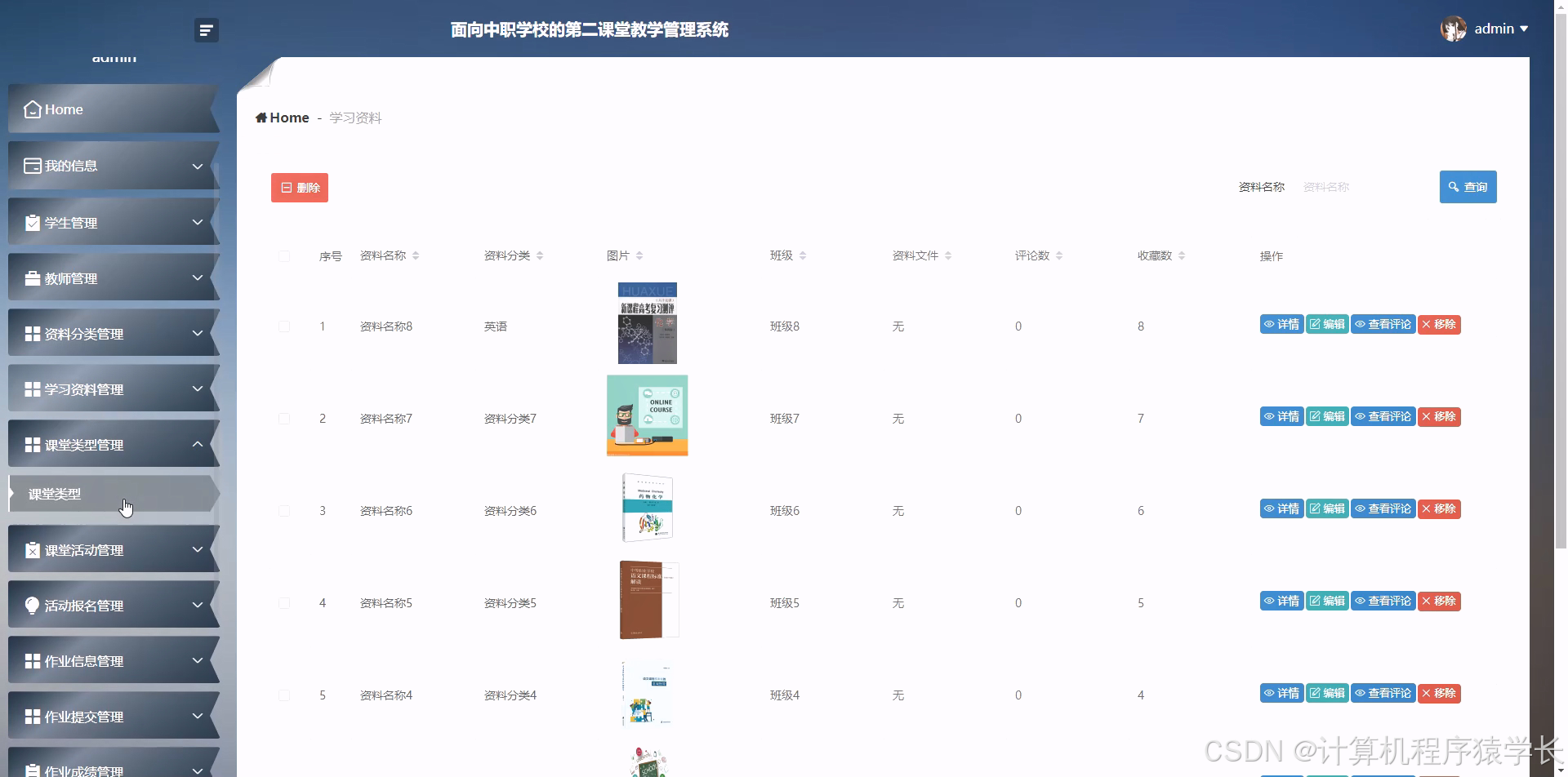Click the 我的信息 card icon
Image resolution: width=1568 pixels, height=777 pixels.
[33, 166]
